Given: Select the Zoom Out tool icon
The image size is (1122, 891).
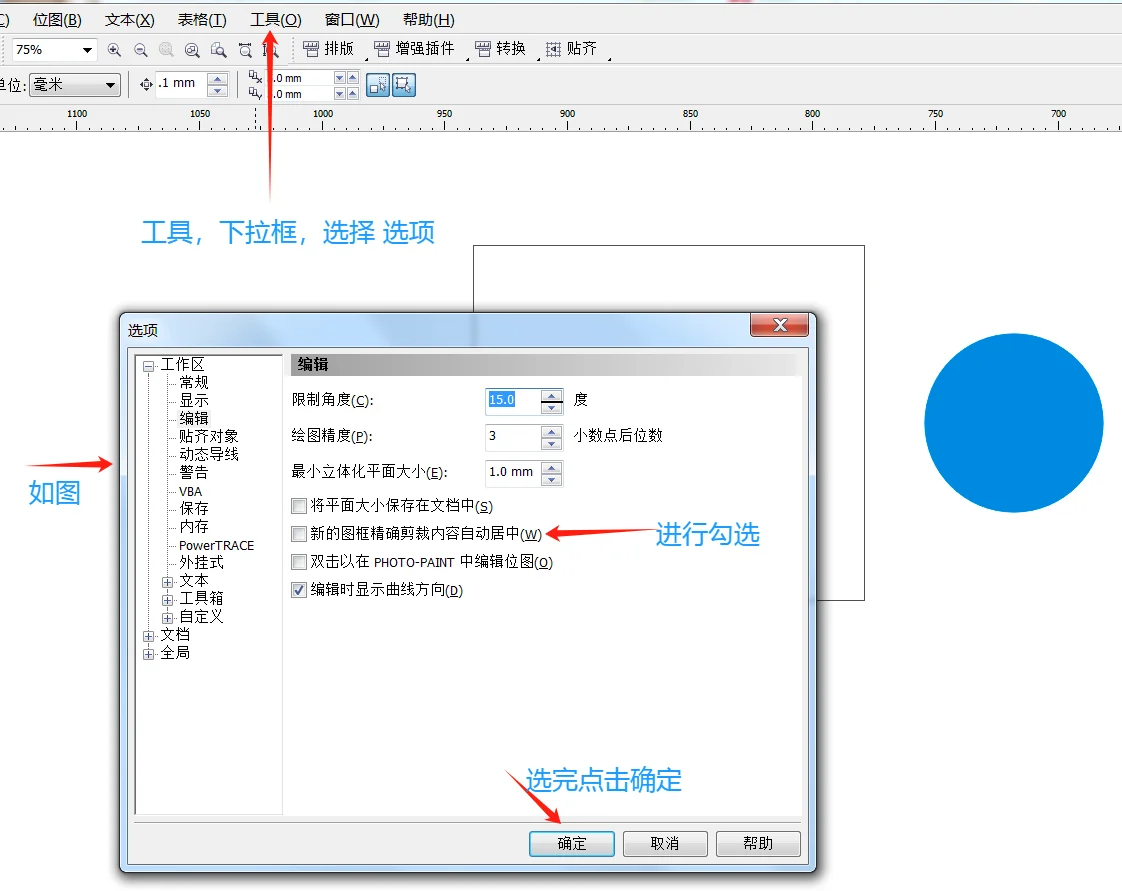Looking at the screenshot, I should 141,49.
